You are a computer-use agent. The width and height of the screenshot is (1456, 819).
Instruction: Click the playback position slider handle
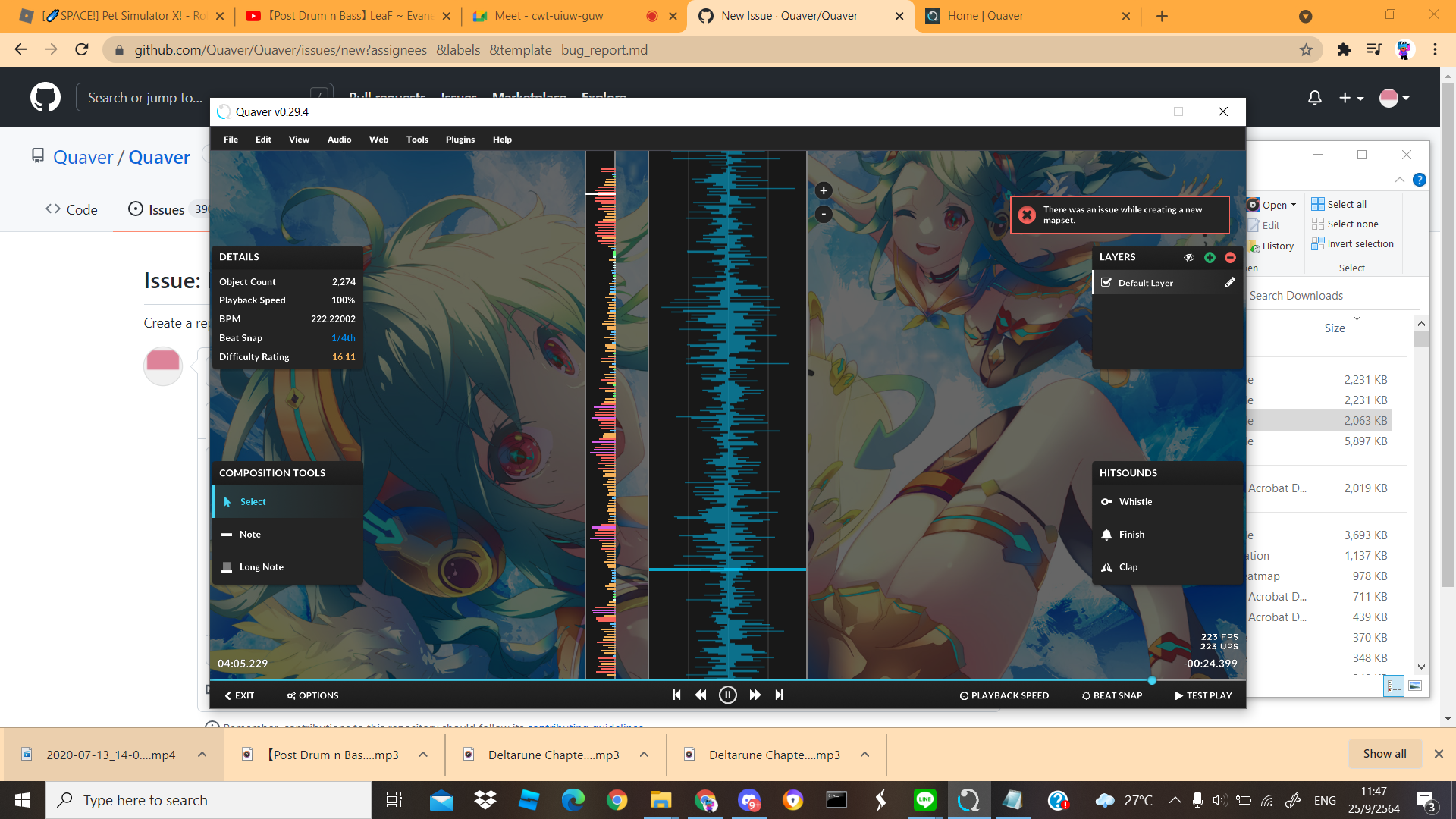point(1153,680)
